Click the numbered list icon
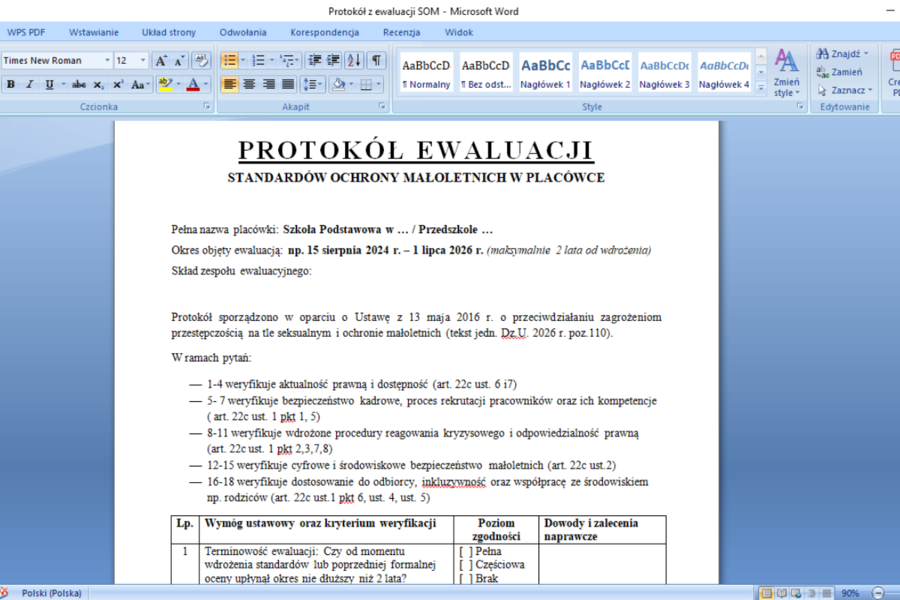Screen dimensions: 900x600 [x=258, y=60]
